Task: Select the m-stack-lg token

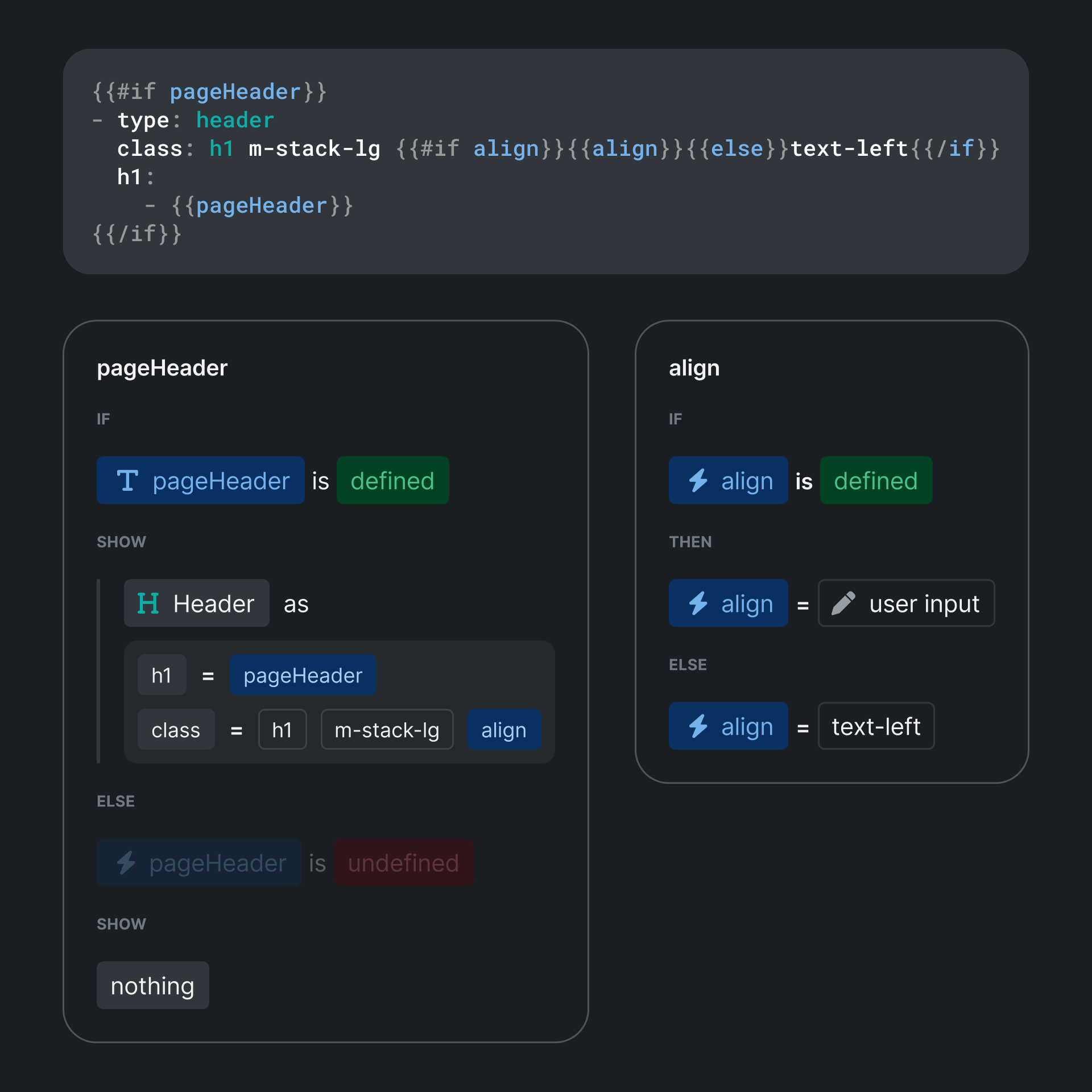Action: [x=387, y=730]
